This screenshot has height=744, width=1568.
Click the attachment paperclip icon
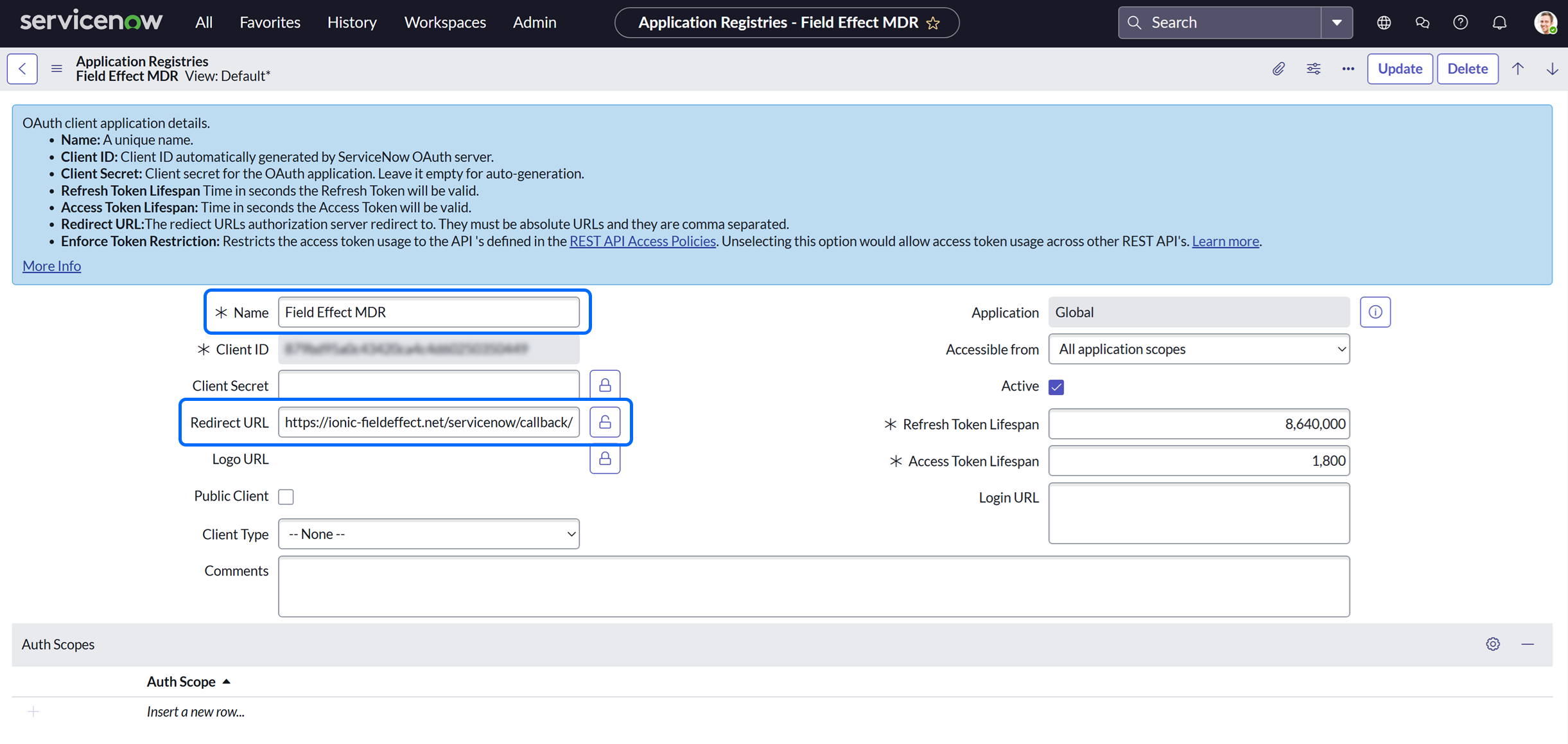click(x=1278, y=69)
